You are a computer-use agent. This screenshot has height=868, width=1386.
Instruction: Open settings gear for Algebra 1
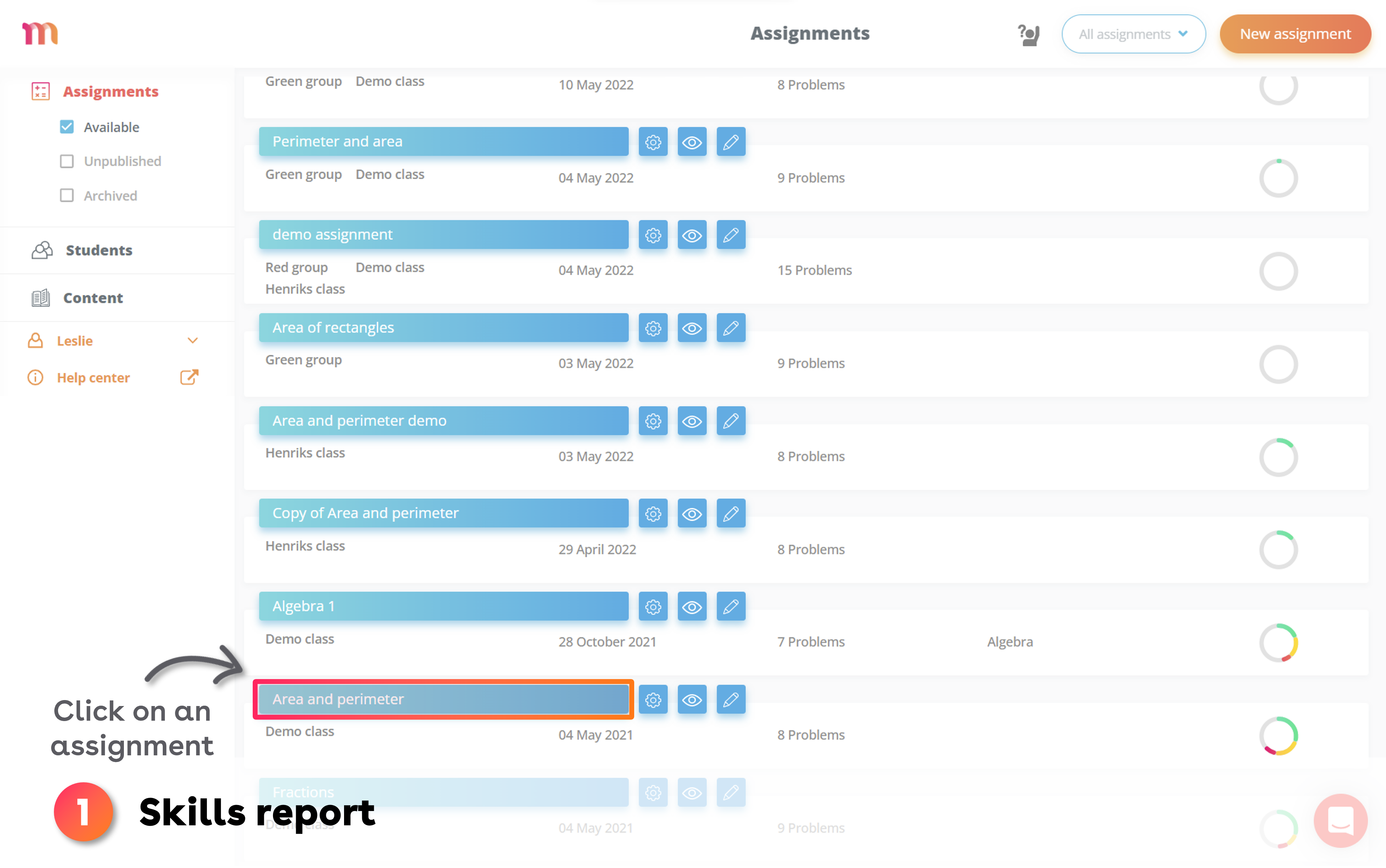[653, 607]
